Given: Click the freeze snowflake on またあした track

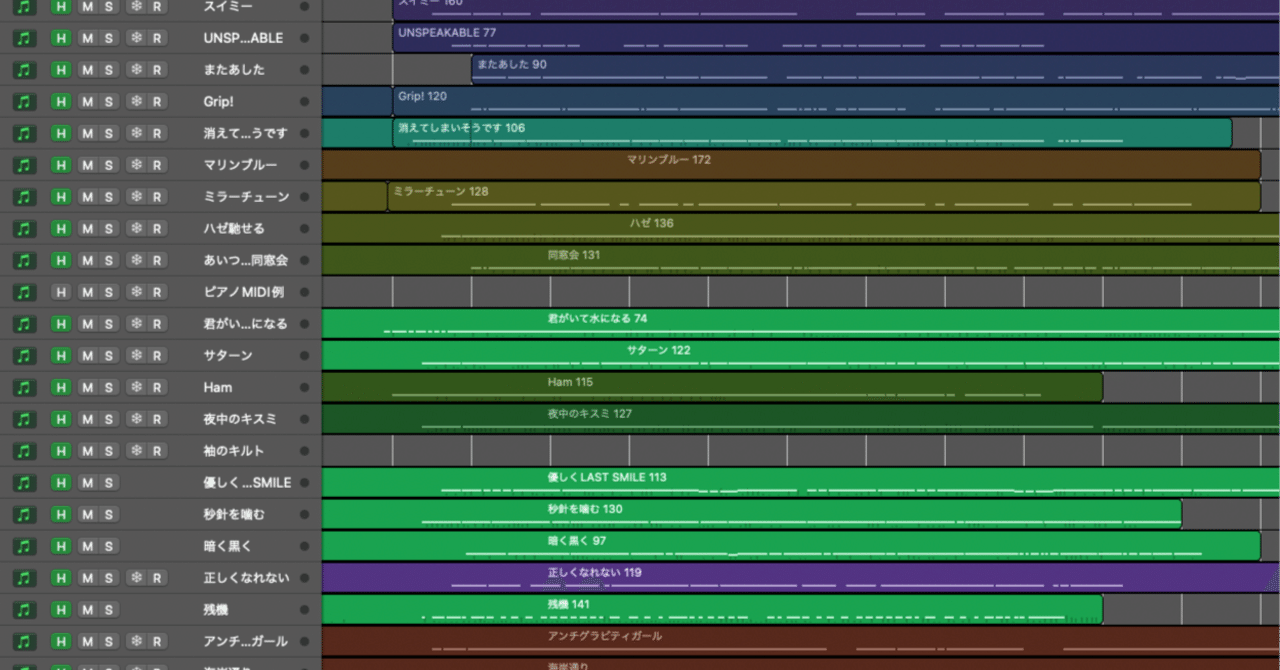Looking at the screenshot, I should coord(135,70).
